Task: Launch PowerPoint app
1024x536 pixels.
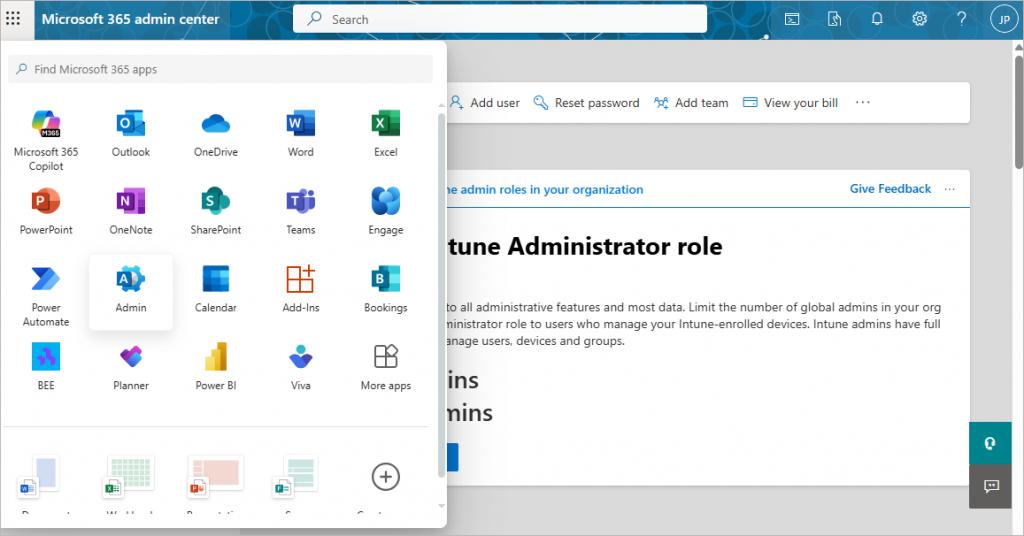Action: tap(46, 212)
